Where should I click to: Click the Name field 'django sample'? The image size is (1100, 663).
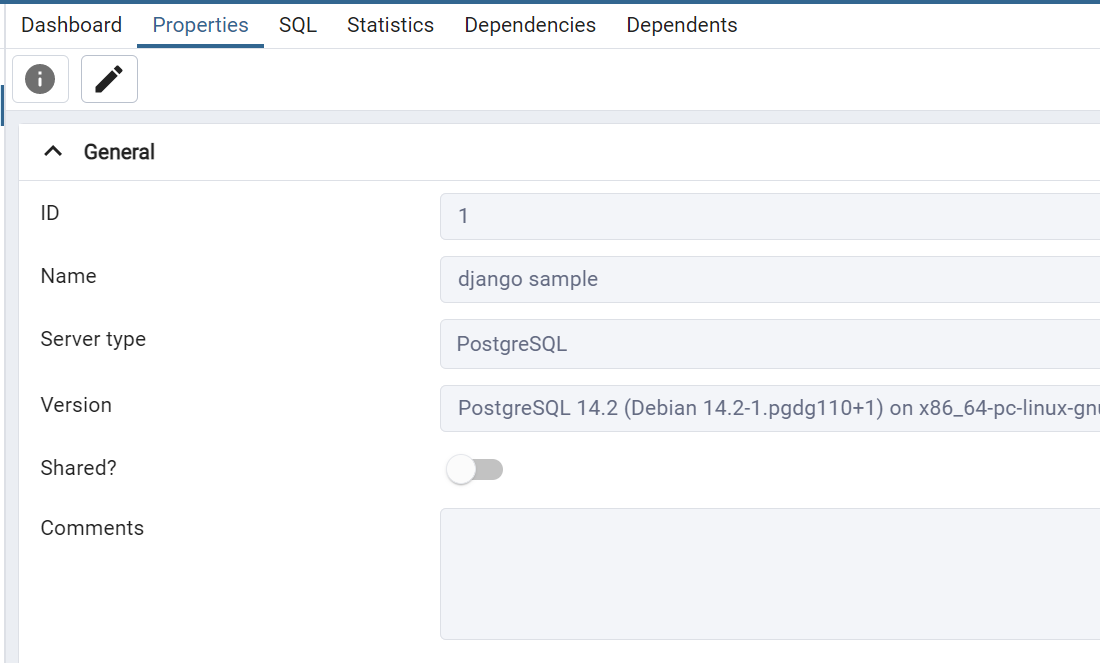tap(770, 279)
